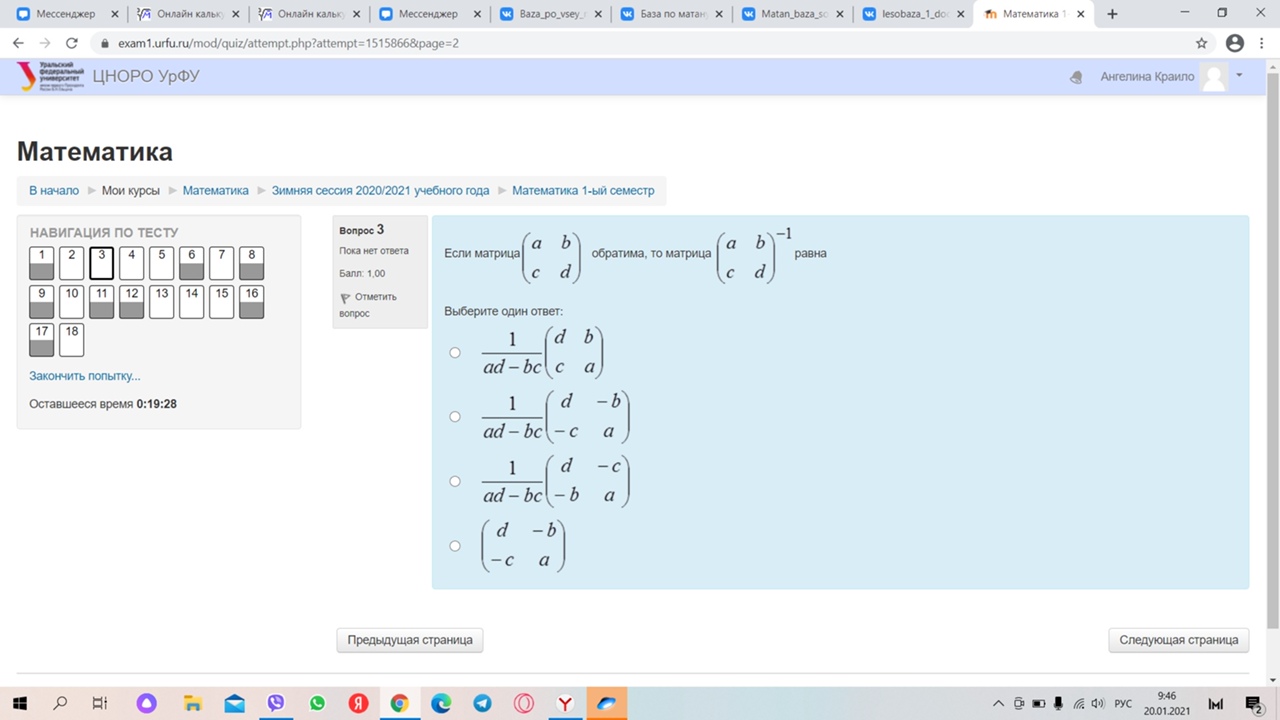The width and height of the screenshot is (1280, 720).
Task: Select answer 1/(ad-bc) with d -c -b a
Action: pyautogui.click(x=455, y=481)
